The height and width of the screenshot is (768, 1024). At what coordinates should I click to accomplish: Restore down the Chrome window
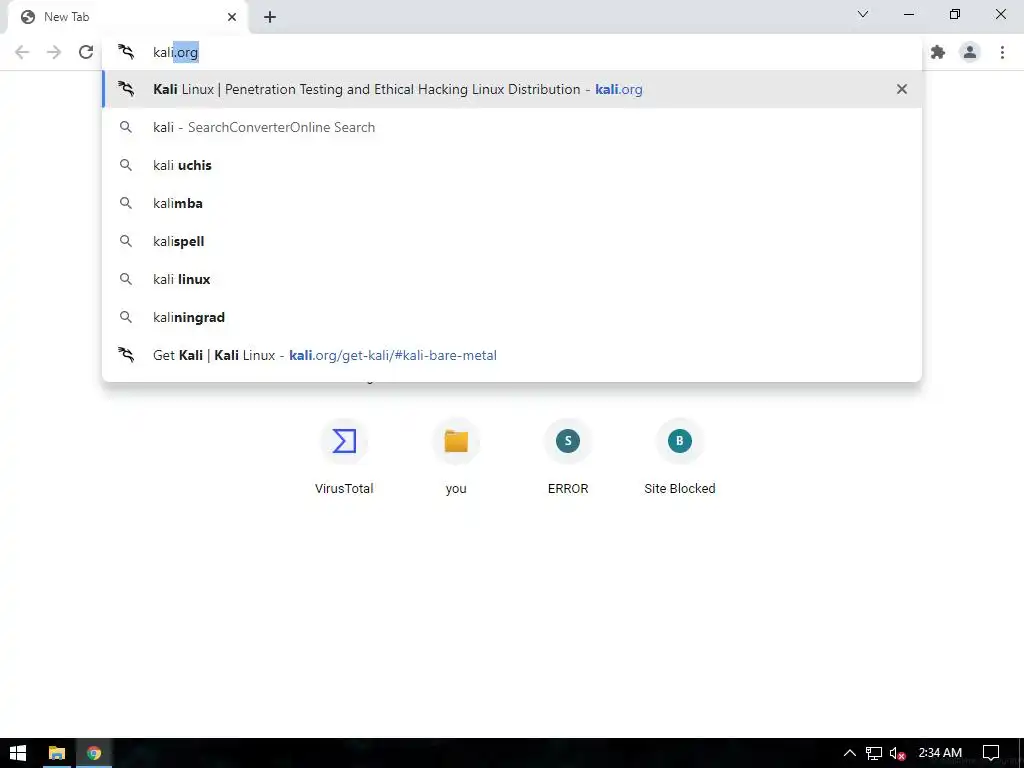point(955,14)
